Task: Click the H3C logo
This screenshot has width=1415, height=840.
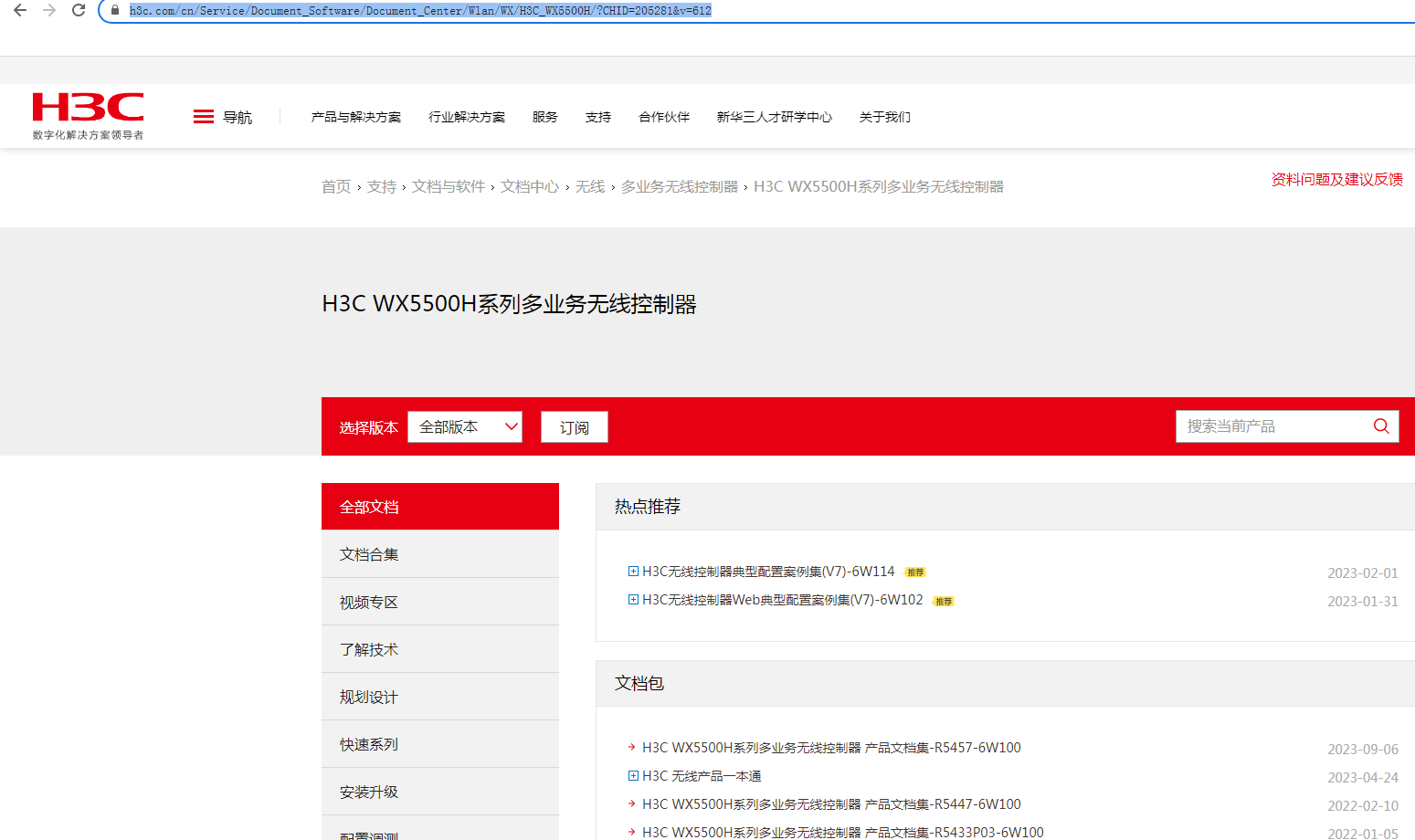Action: [x=88, y=116]
